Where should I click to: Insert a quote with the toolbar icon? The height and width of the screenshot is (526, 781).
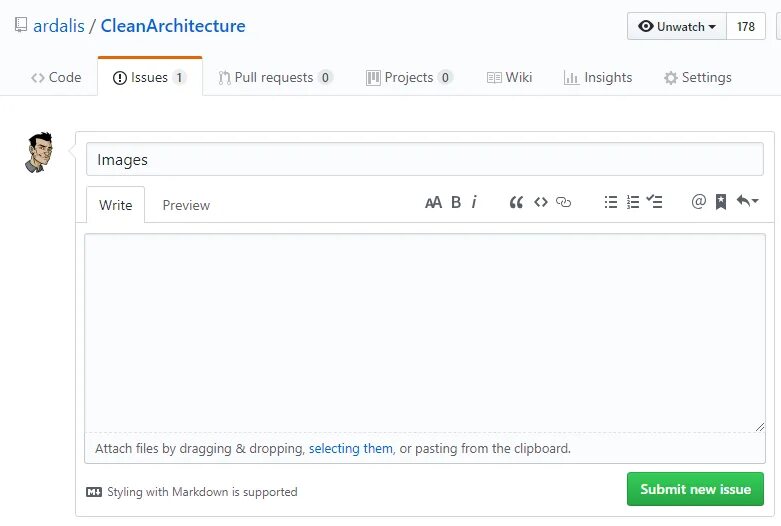coord(516,202)
